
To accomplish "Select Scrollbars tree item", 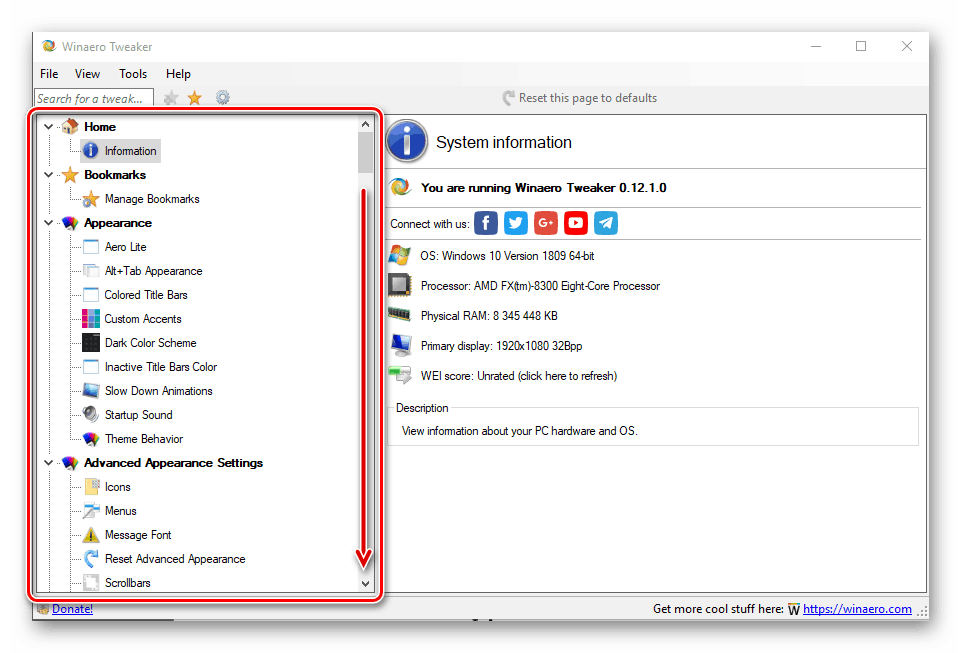I will coord(127,583).
